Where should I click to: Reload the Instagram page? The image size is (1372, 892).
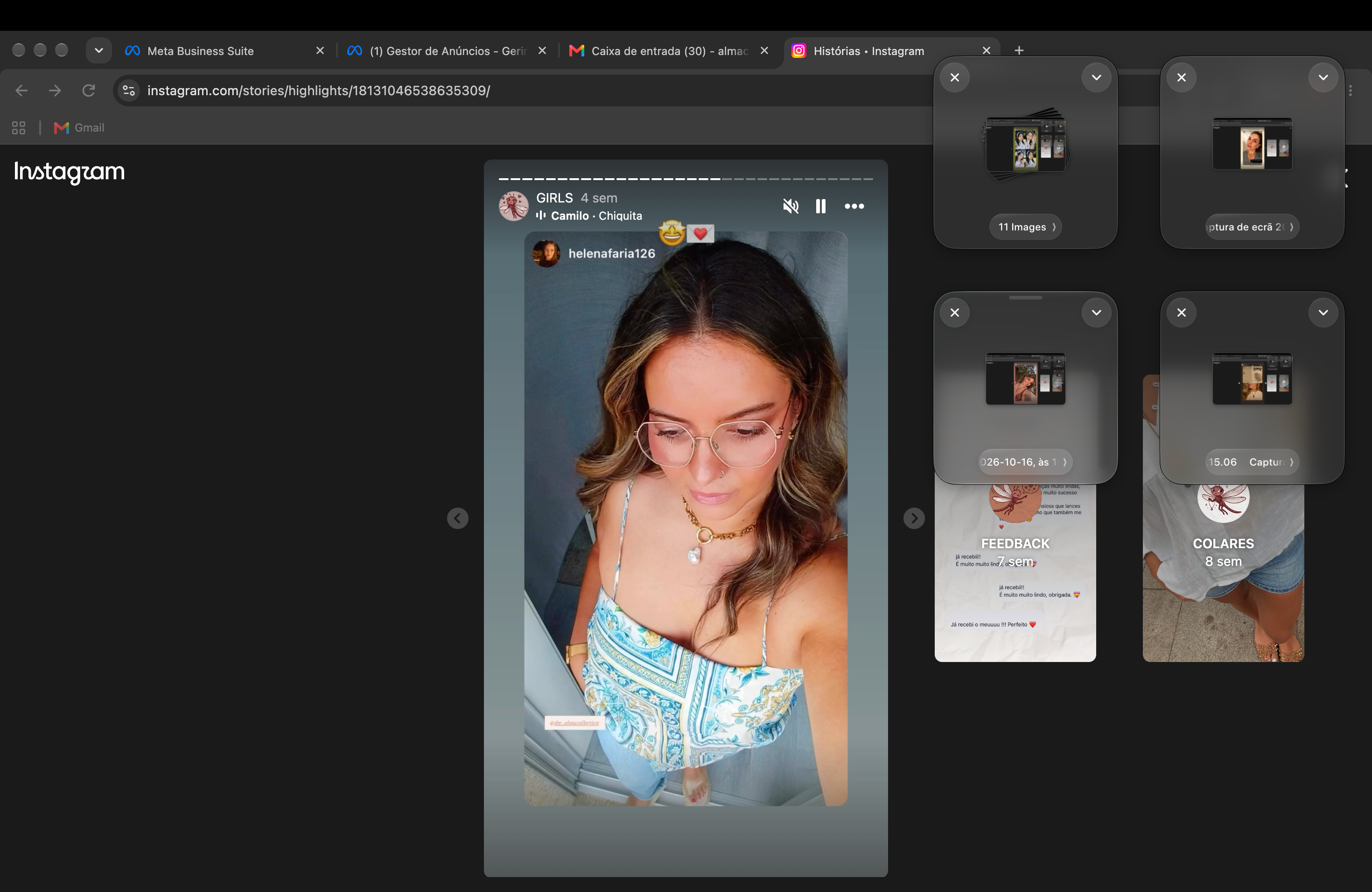coord(88,91)
